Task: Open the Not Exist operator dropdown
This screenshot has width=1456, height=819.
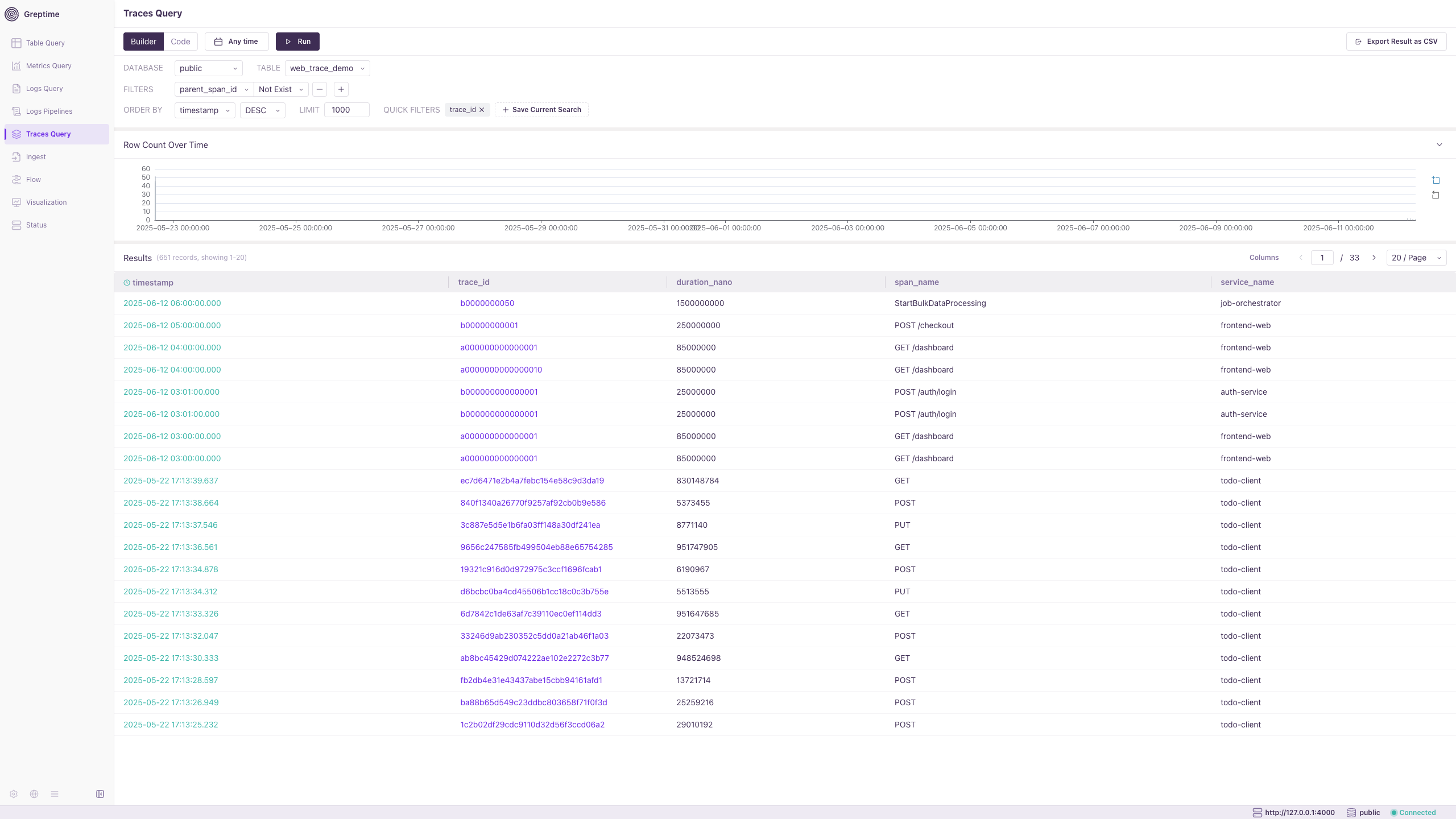Action: pyautogui.click(x=281, y=89)
